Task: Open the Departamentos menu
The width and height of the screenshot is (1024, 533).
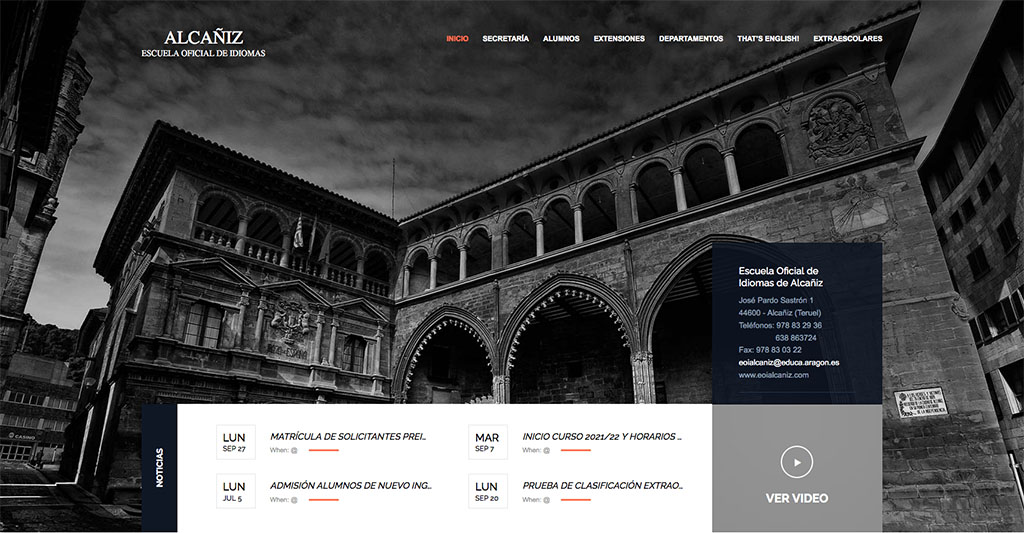Action: [690, 39]
